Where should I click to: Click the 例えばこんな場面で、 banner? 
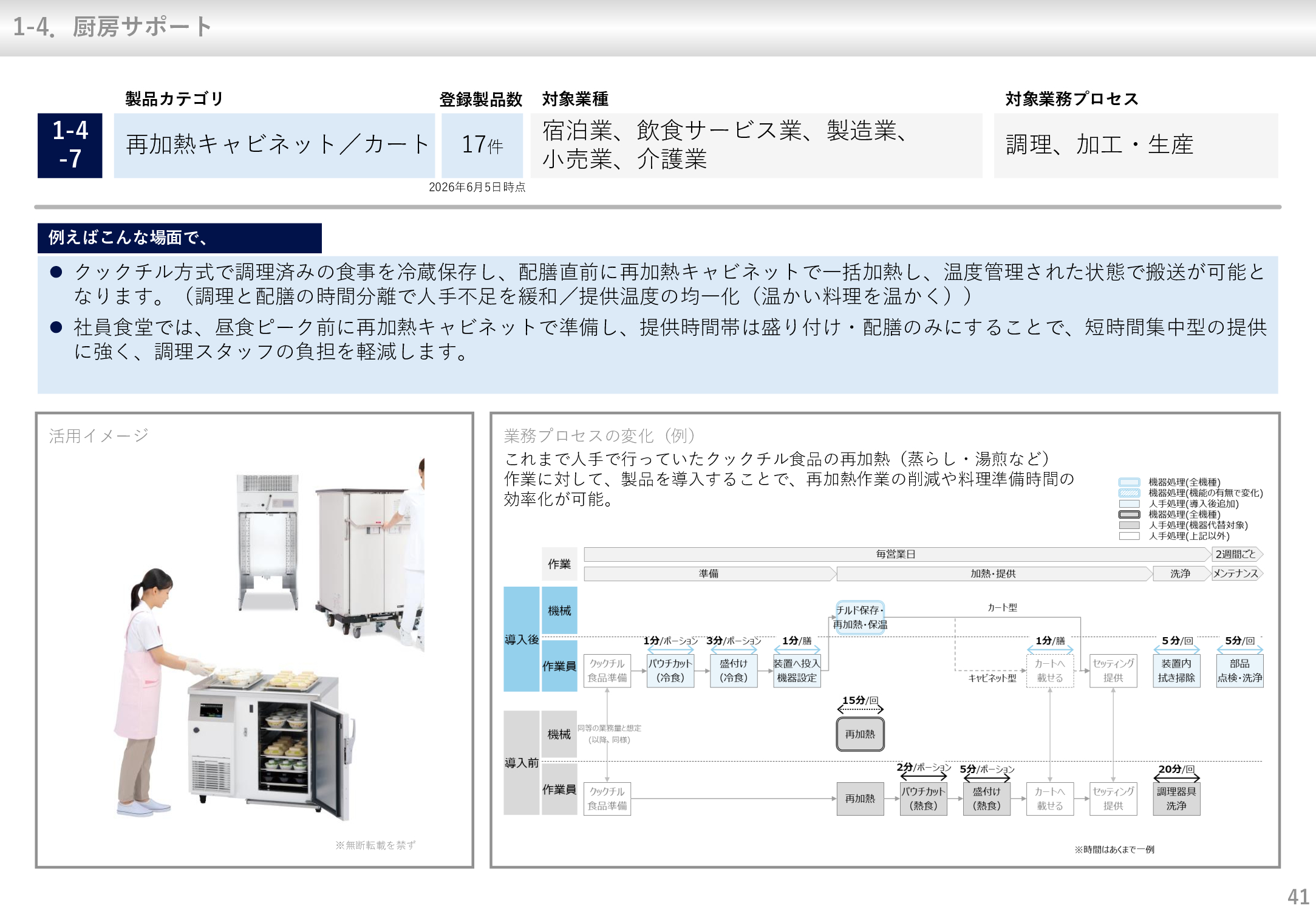click(180, 237)
